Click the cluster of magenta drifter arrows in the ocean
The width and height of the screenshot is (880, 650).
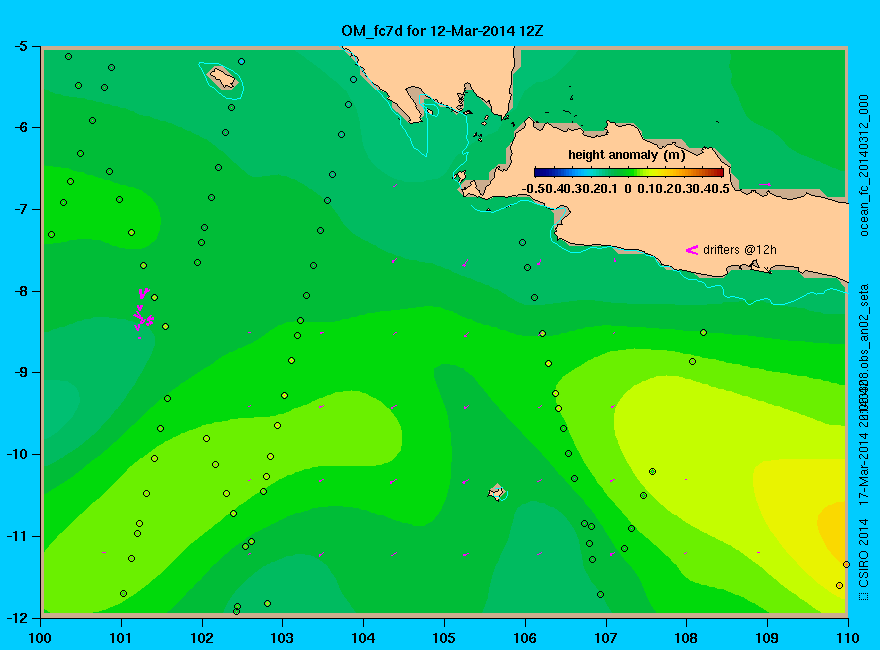pos(143,313)
